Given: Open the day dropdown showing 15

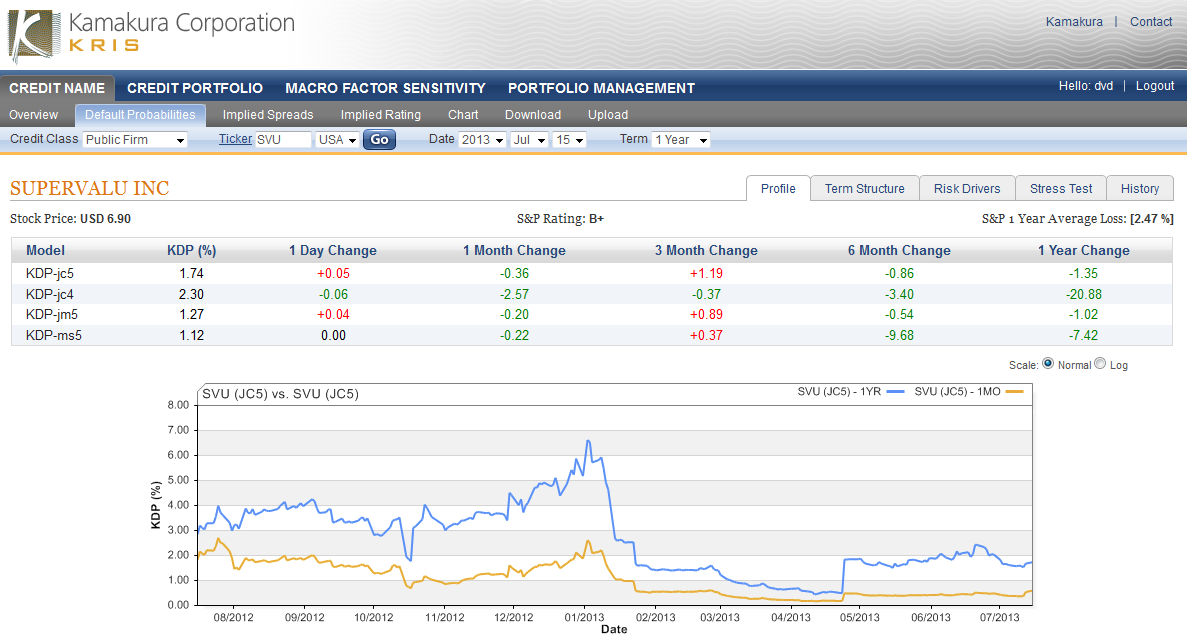Looking at the screenshot, I should (x=569, y=140).
